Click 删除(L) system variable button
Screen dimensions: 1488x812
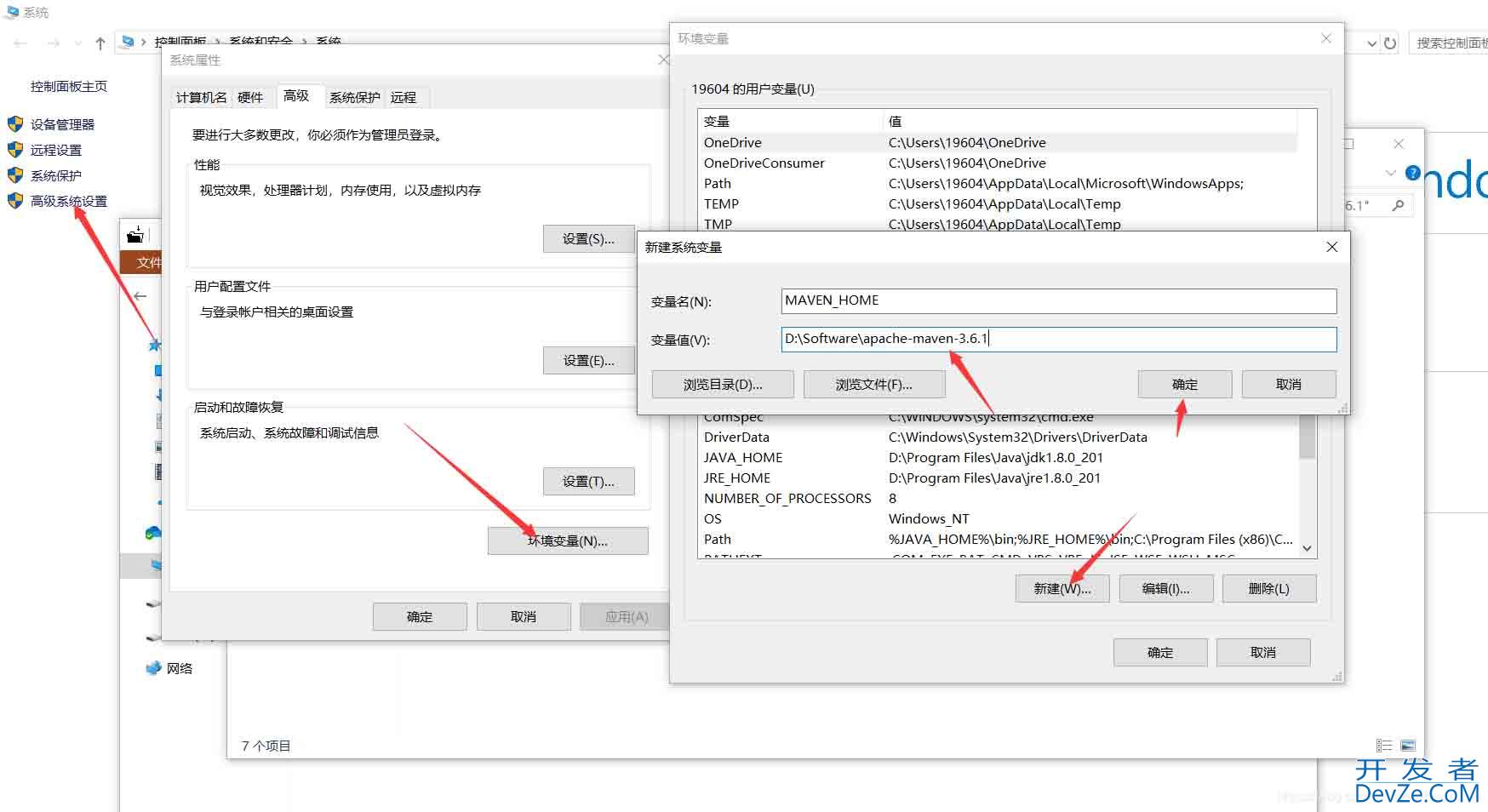tap(1269, 589)
